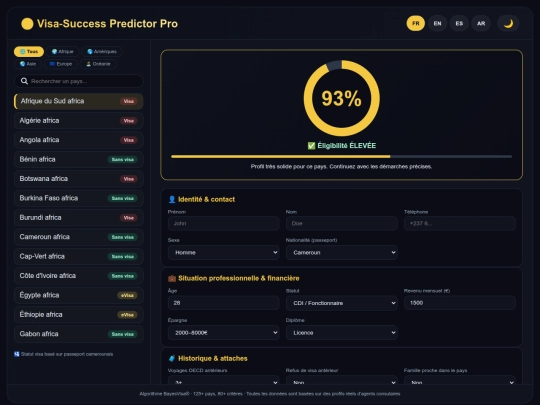Screen dimensions: 540x405
Task: Click the Algorithme BayesVisa footer text
Action: 270,394
